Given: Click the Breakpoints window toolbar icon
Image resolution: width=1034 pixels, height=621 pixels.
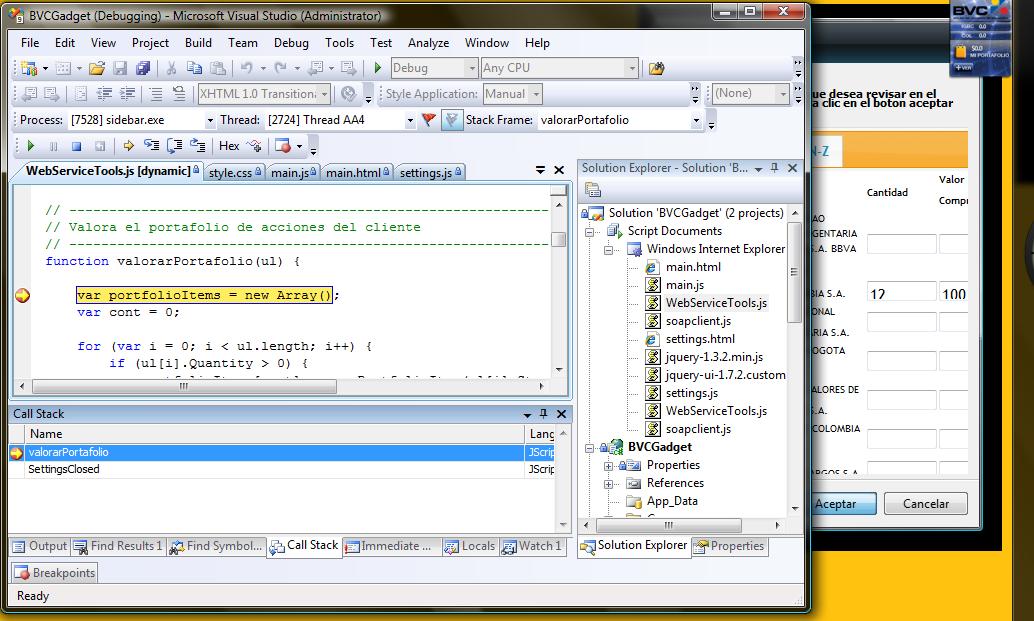Looking at the screenshot, I should click(283, 146).
